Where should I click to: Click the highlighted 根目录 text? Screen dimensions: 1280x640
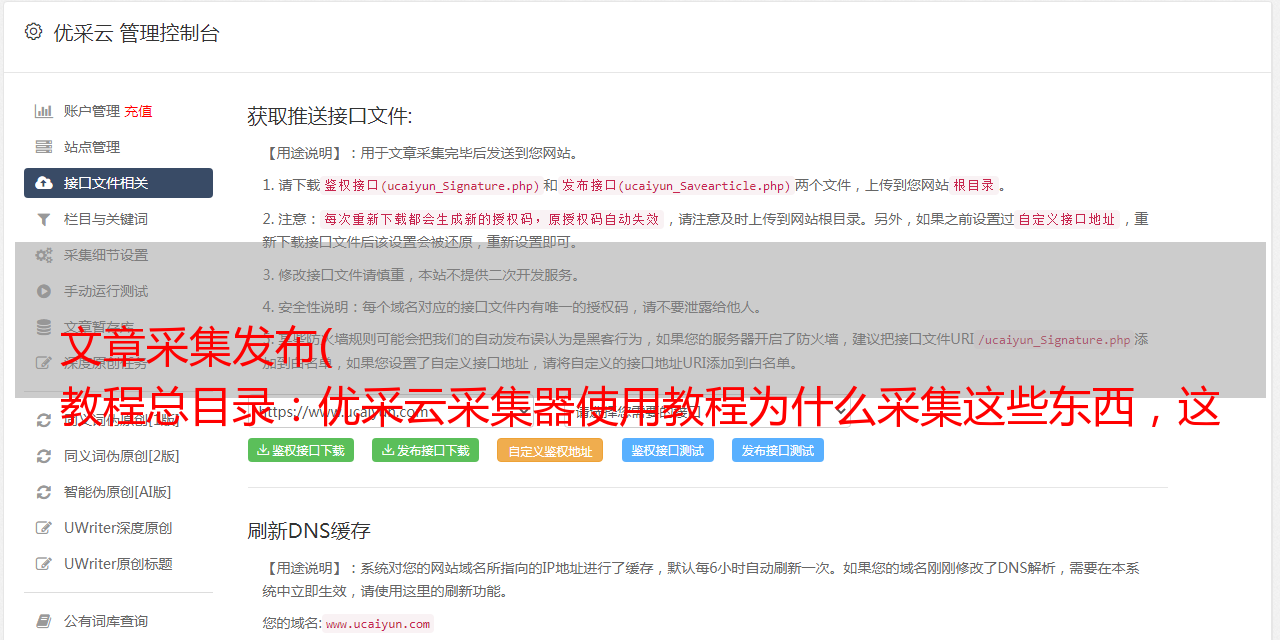[x=974, y=185]
